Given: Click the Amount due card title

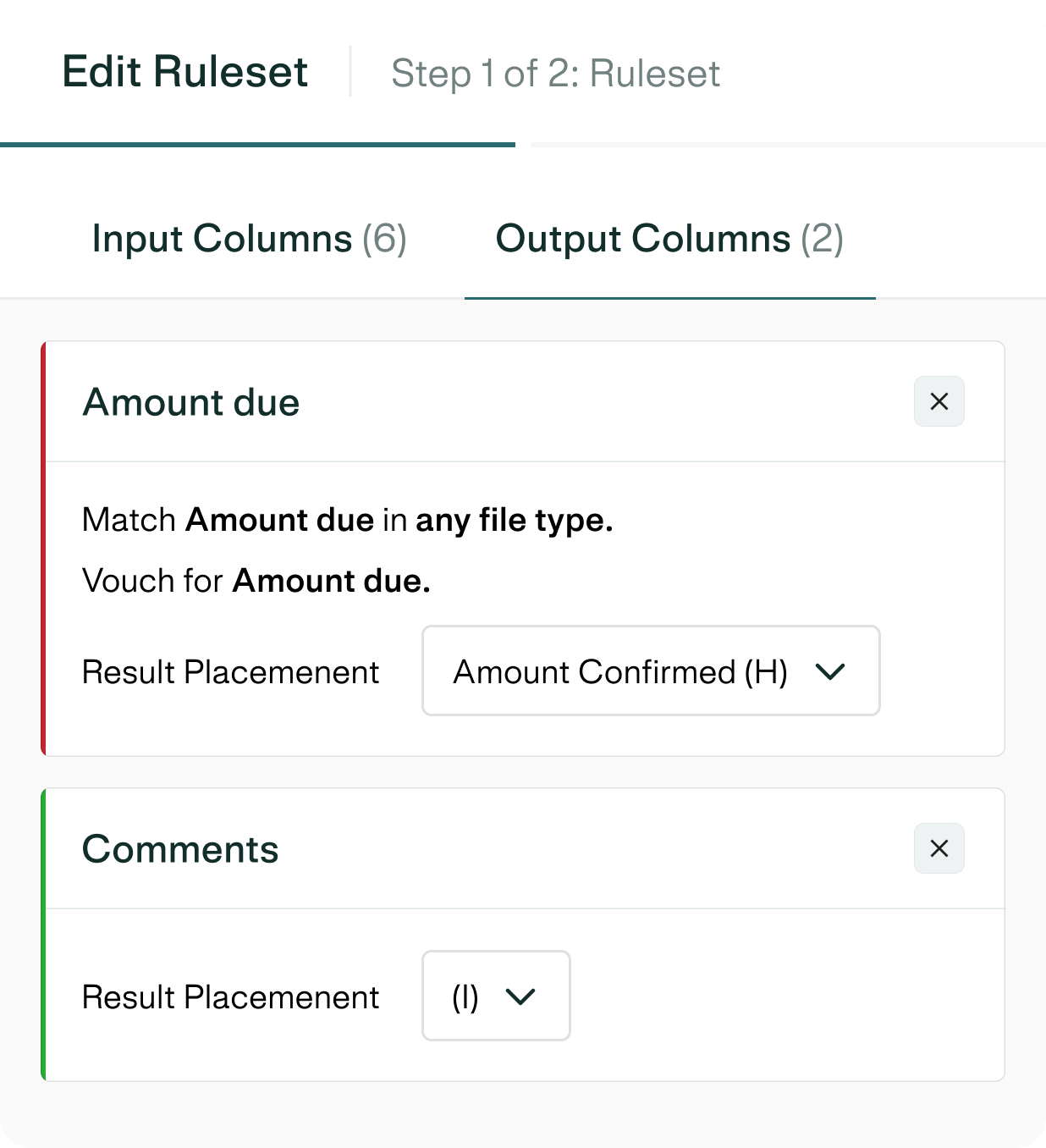Looking at the screenshot, I should (191, 402).
